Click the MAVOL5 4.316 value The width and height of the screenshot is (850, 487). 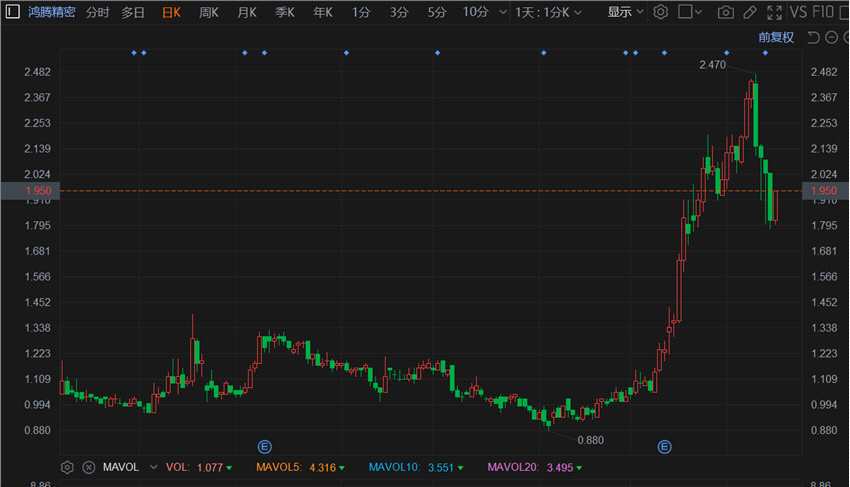coord(323,467)
